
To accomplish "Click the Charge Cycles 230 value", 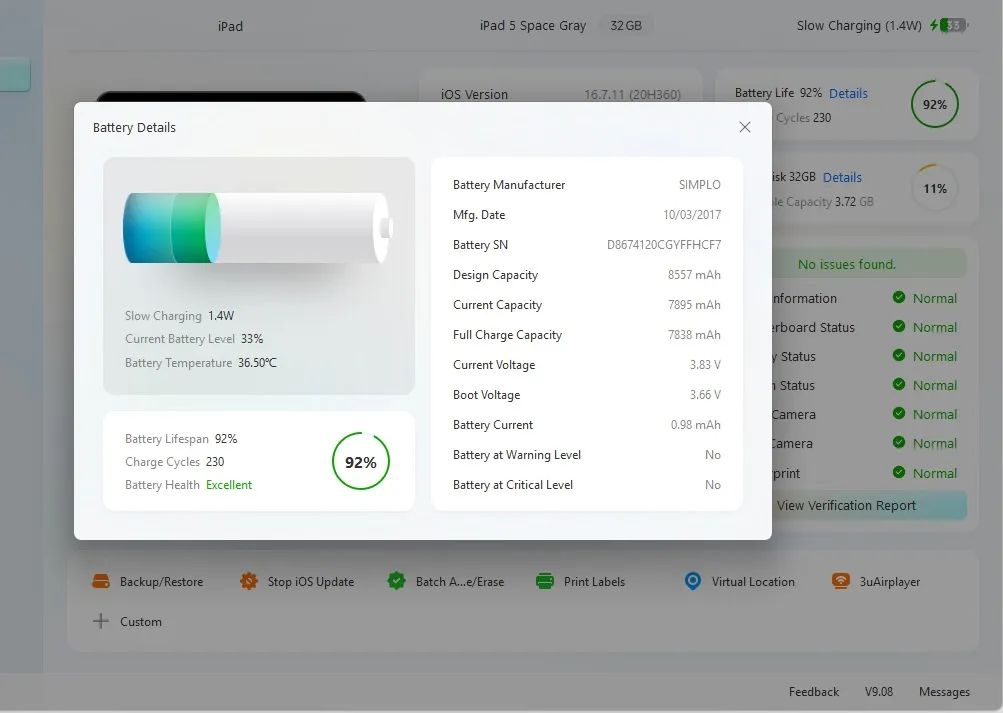I will click(x=215, y=462).
